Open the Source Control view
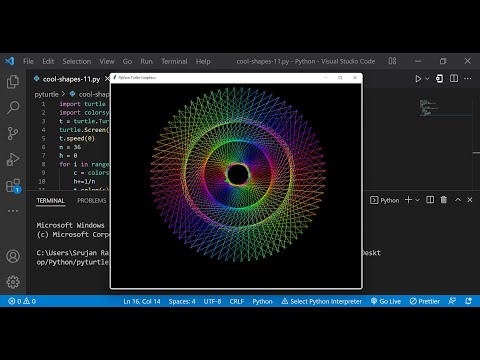The width and height of the screenshot is (480, 360). click(x=13, y=133)
